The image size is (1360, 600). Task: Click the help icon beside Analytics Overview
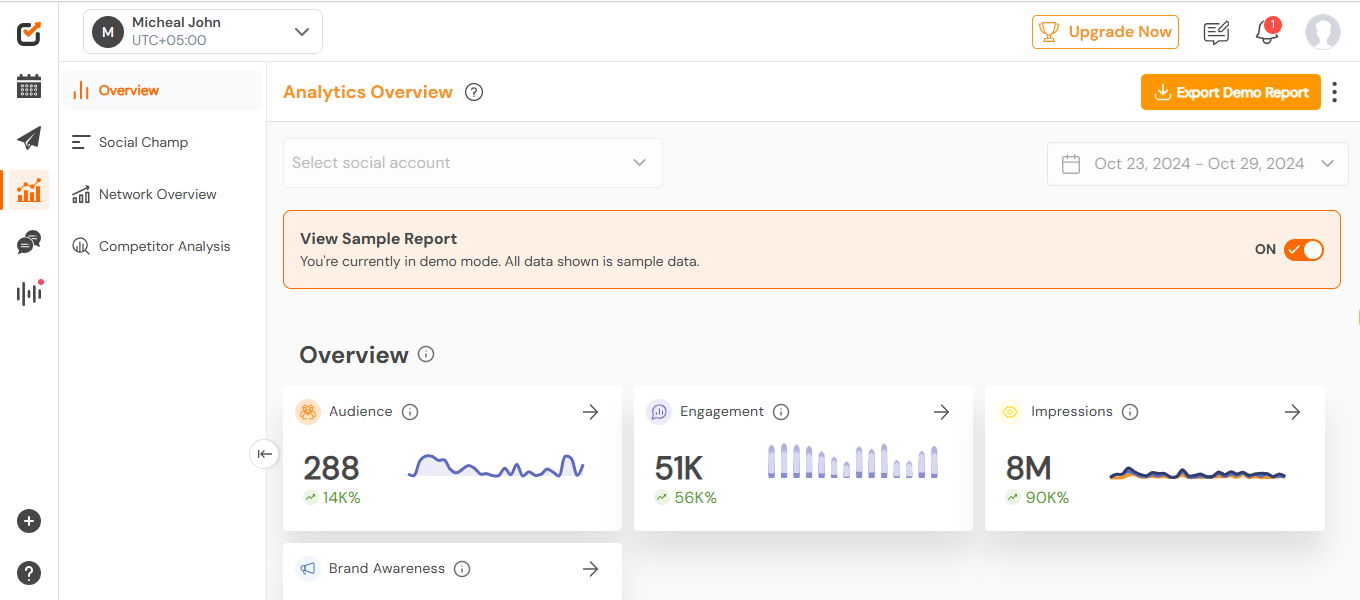coord(474,92)
